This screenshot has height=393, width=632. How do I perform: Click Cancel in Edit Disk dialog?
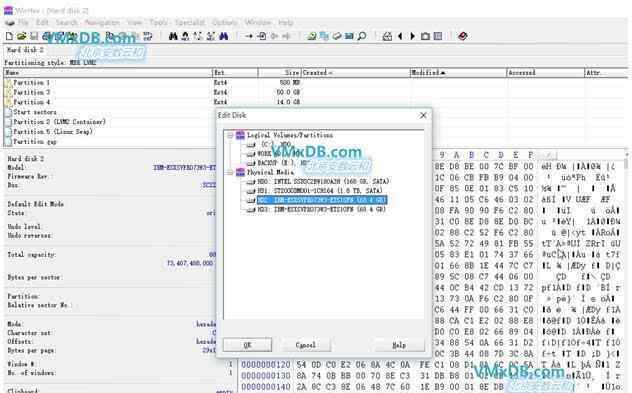coord(306,345)
